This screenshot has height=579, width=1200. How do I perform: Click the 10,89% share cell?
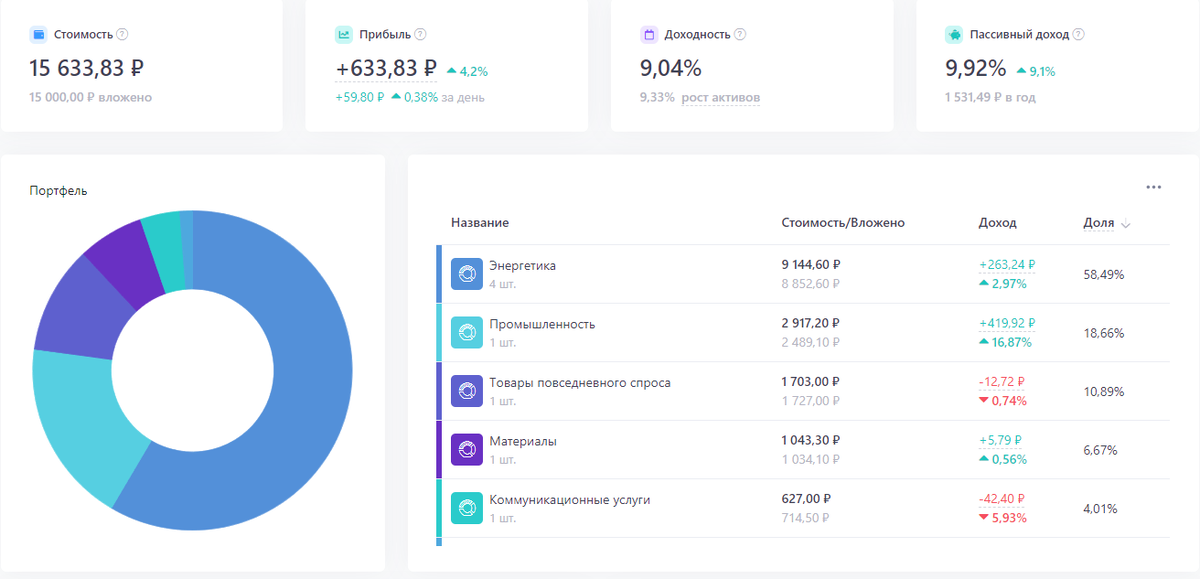tap(1104, 391)
